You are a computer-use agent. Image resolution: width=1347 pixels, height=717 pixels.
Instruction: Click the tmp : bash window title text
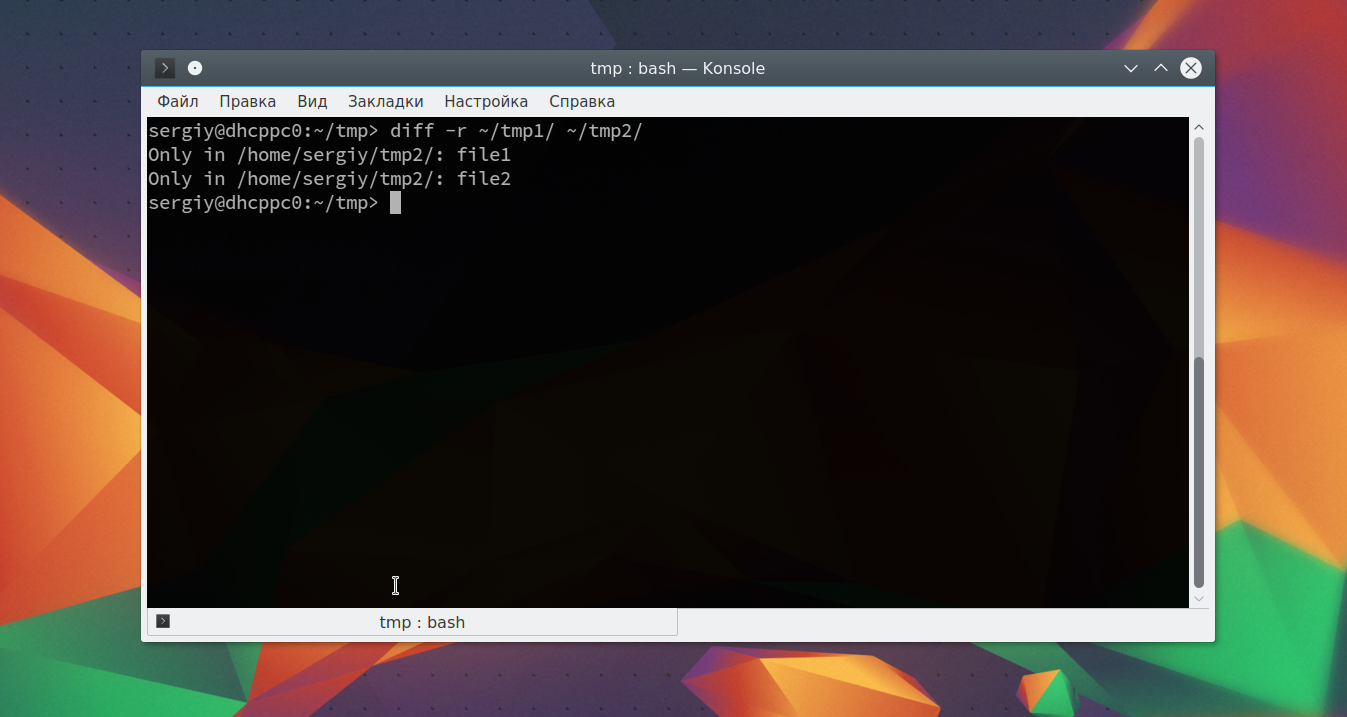tap(676, 68)
